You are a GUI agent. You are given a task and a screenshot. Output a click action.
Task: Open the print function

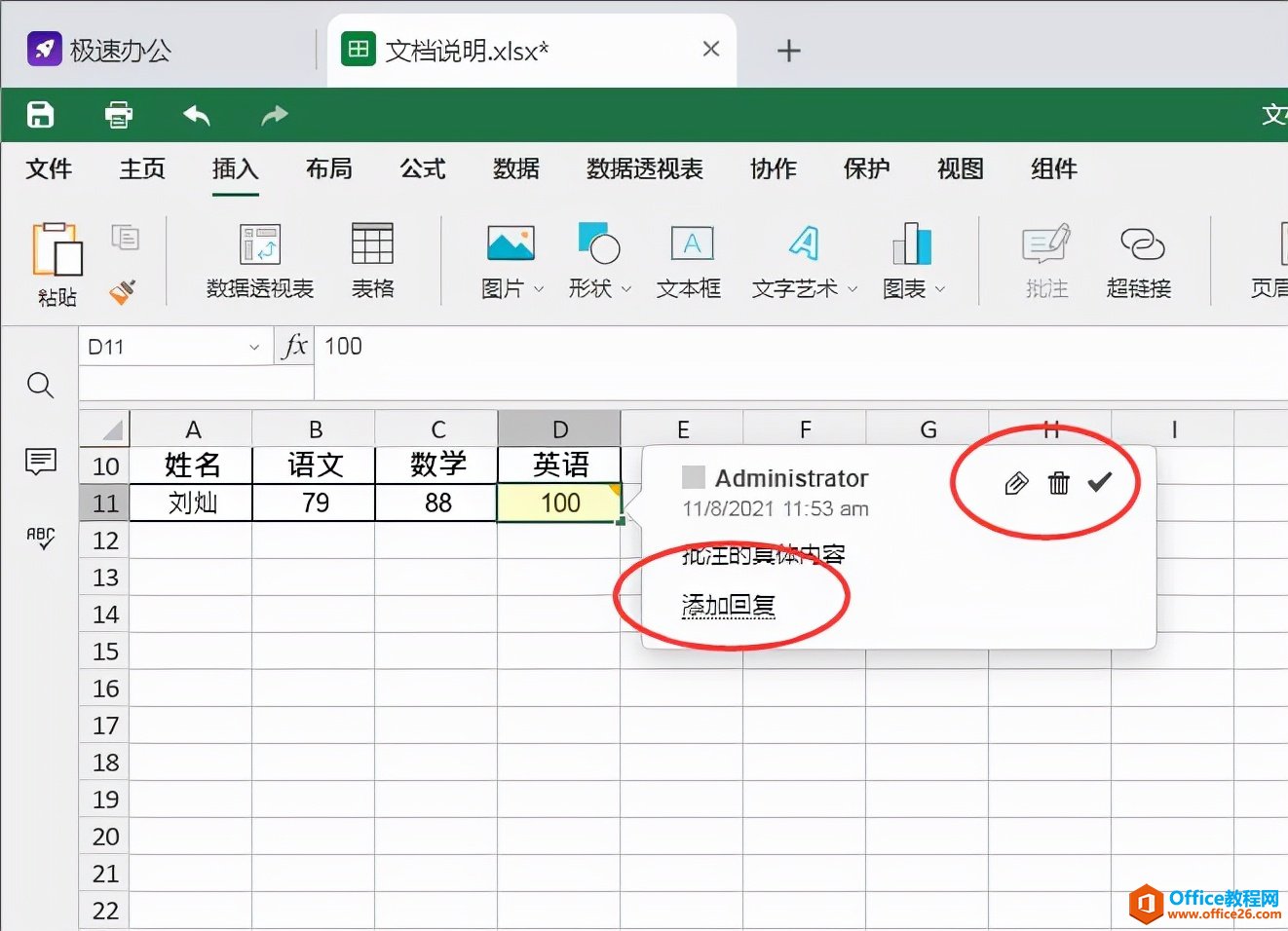pyautogui.click(x=118, y=114)
